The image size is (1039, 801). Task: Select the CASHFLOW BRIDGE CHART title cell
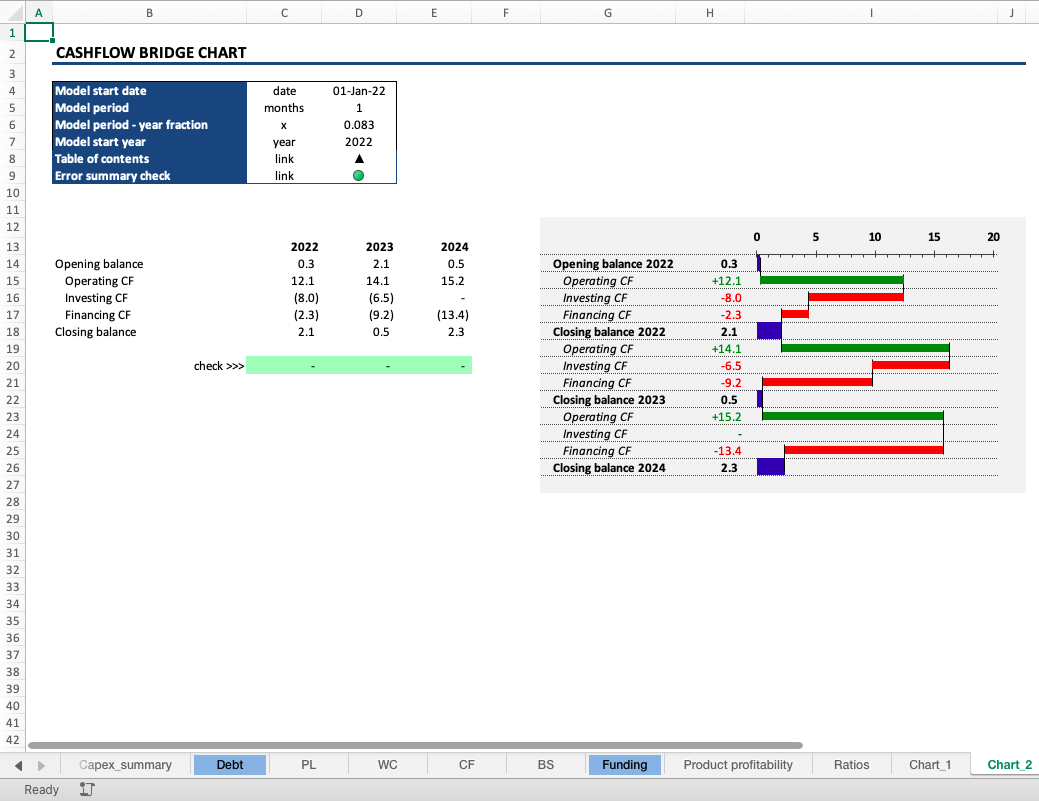pos(151,52)
